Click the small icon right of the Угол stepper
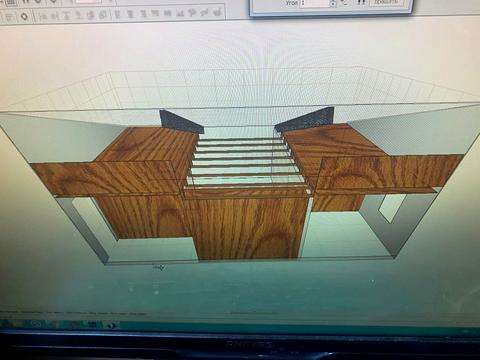Viewport: 480px width, 360px height. pos(345,3)
